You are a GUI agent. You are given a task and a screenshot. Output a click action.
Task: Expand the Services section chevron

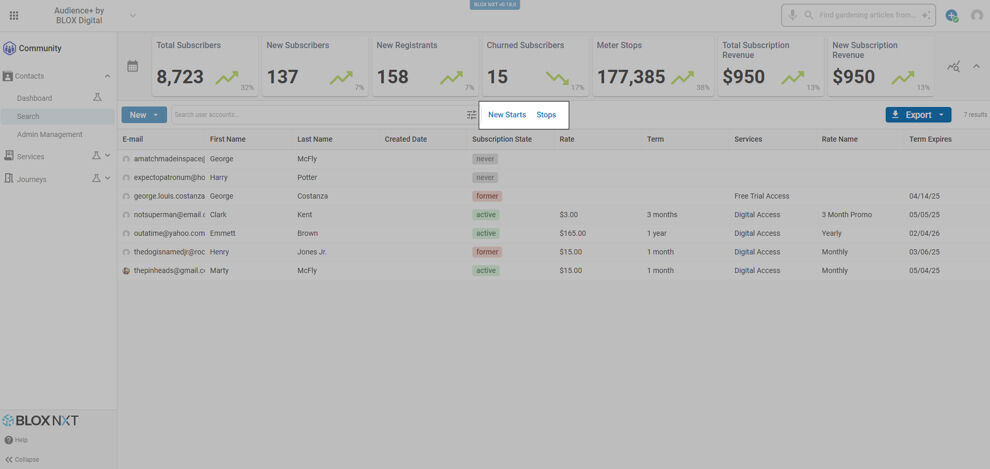coord(107,156)
